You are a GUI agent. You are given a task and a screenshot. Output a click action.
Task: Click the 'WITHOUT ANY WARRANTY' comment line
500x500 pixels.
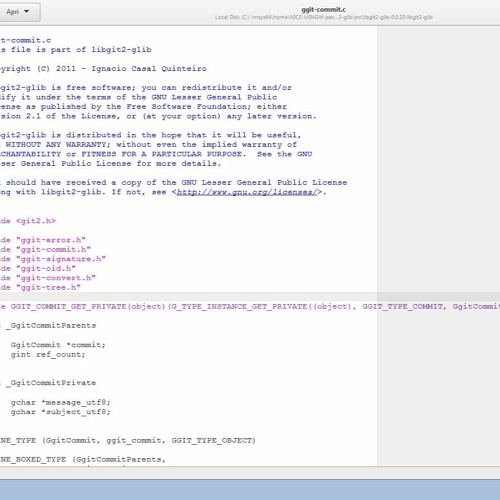click(x=148, y=145)
